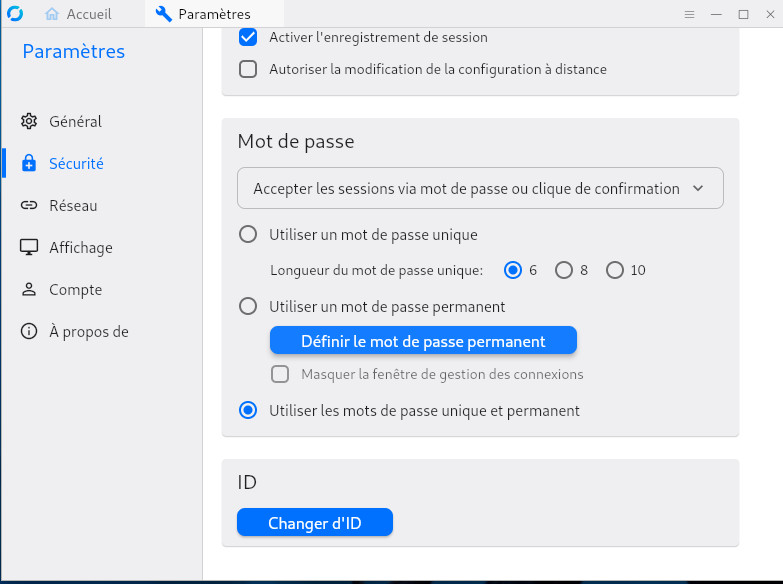Enable Autoriser la modification de la configuration à distance
Screen dimensions: 783x584
(248, 70)
